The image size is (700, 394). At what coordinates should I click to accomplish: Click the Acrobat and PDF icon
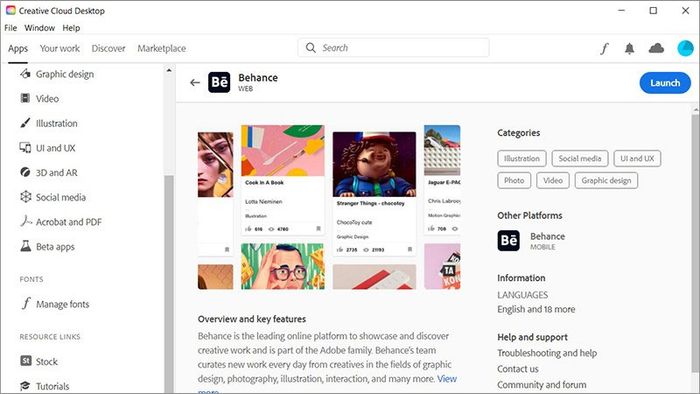25,221
